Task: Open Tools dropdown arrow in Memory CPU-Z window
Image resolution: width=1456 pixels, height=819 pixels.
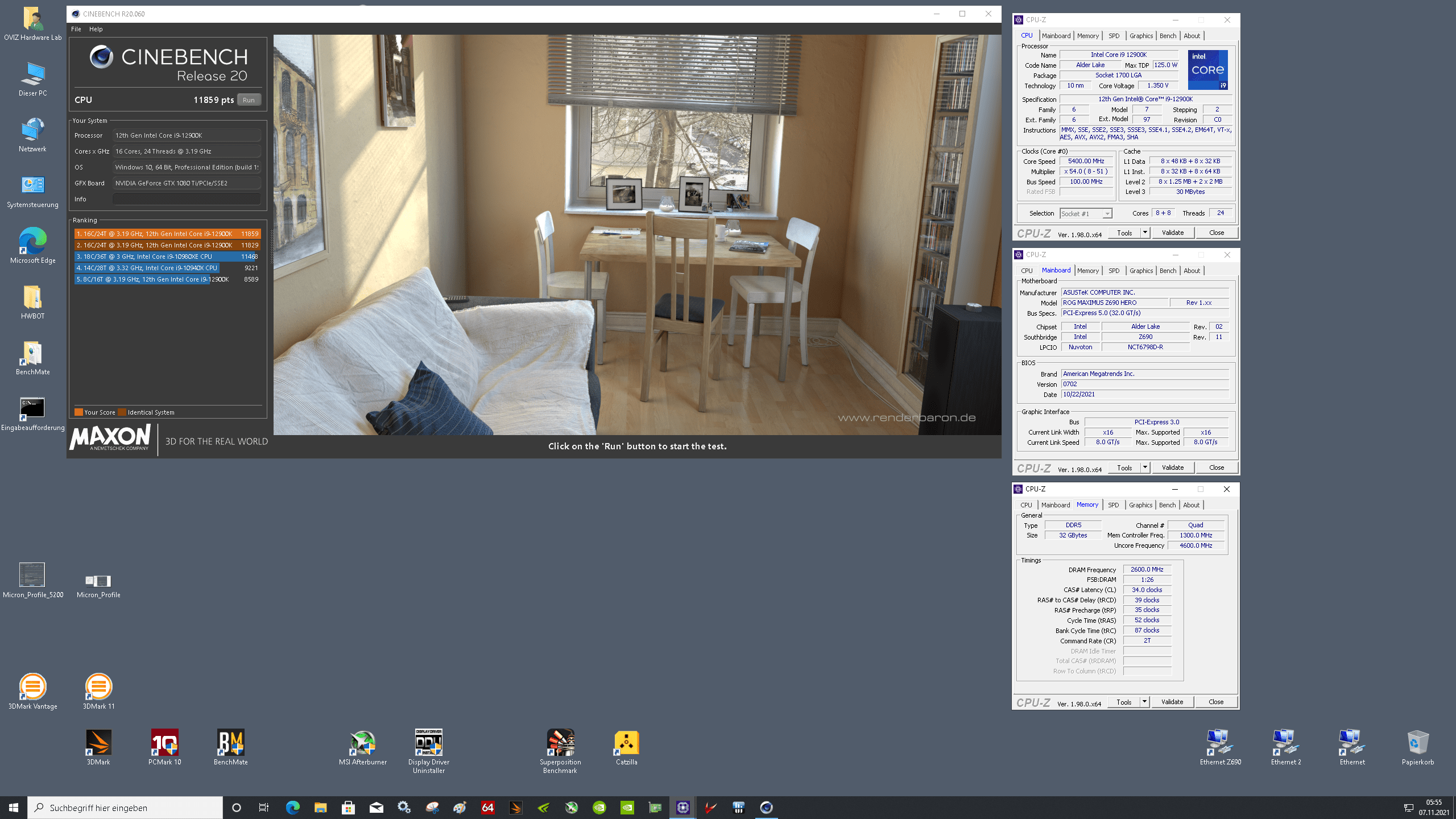Action: [1144, 702]
